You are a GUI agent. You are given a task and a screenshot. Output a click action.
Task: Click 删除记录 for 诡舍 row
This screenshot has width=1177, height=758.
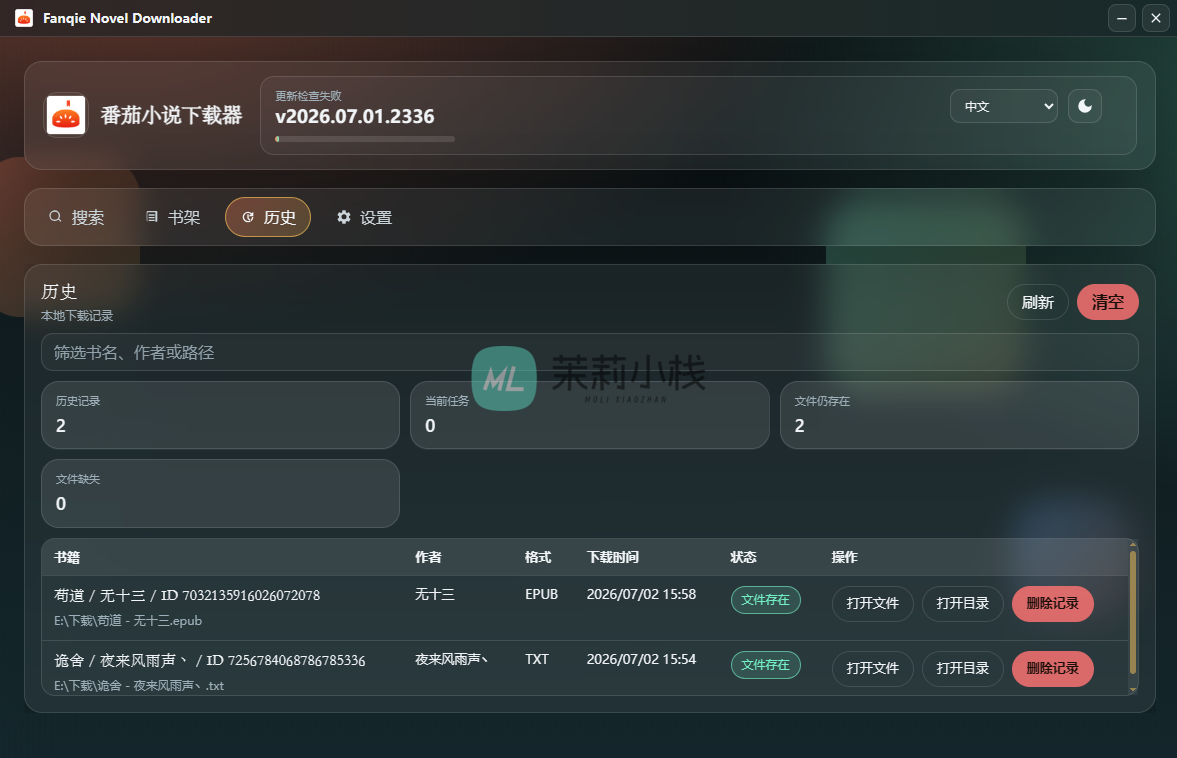(x=1052, y=668)
